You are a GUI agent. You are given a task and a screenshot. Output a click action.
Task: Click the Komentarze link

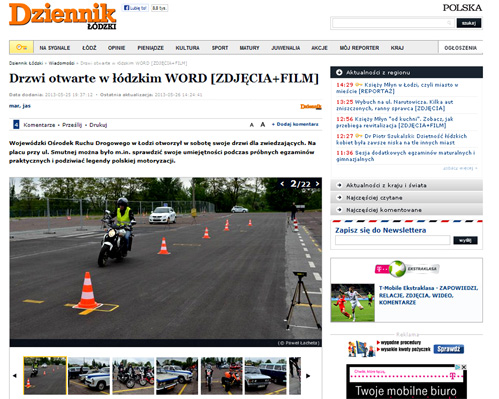point(39,125)
